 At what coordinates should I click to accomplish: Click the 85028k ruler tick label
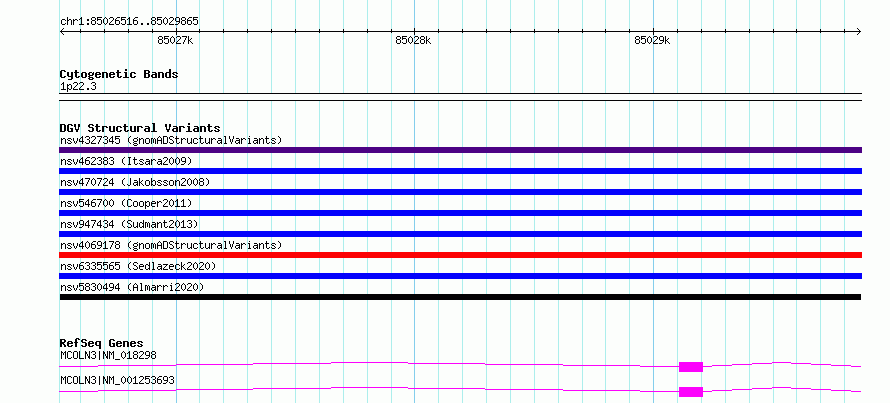tap(413, 41)
